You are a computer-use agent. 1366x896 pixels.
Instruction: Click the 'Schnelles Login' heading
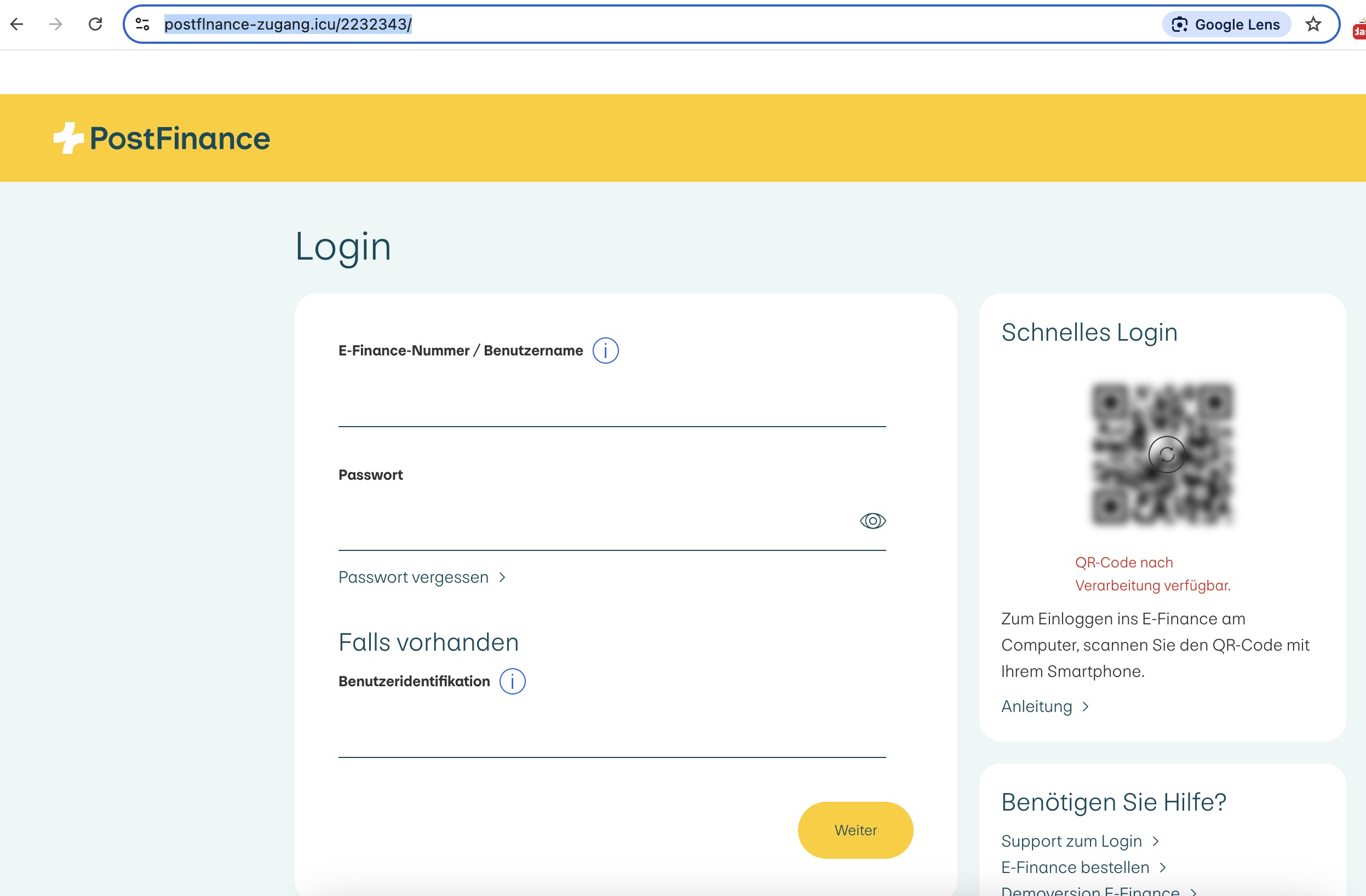point(1089,332)
